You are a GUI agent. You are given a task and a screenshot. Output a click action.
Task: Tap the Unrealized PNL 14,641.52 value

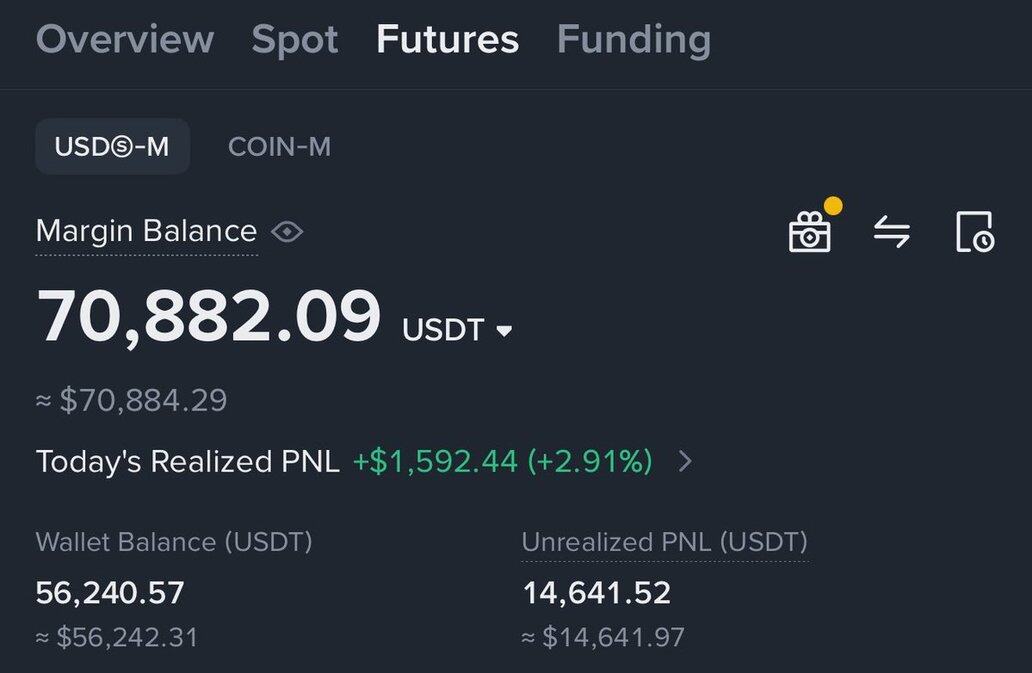coord(596,593)
